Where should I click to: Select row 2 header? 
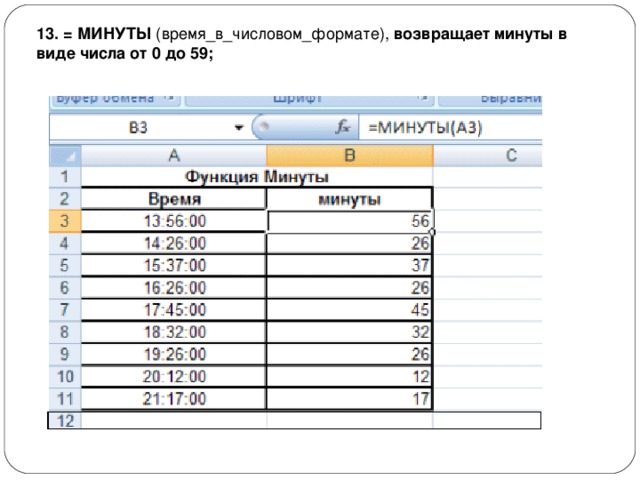[65, 199]
